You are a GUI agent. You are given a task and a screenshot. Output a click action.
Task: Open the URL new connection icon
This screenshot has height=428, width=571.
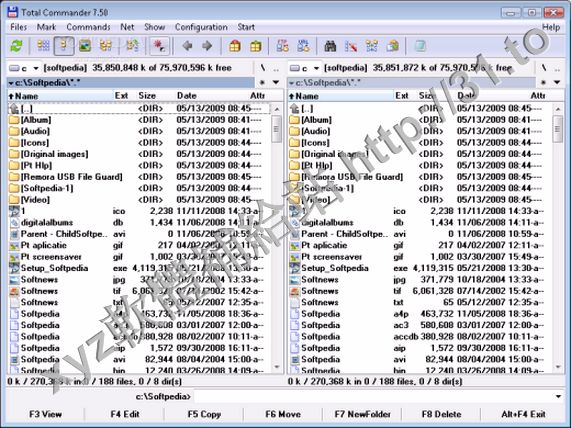pyautogui.click(x=303, y=46)
